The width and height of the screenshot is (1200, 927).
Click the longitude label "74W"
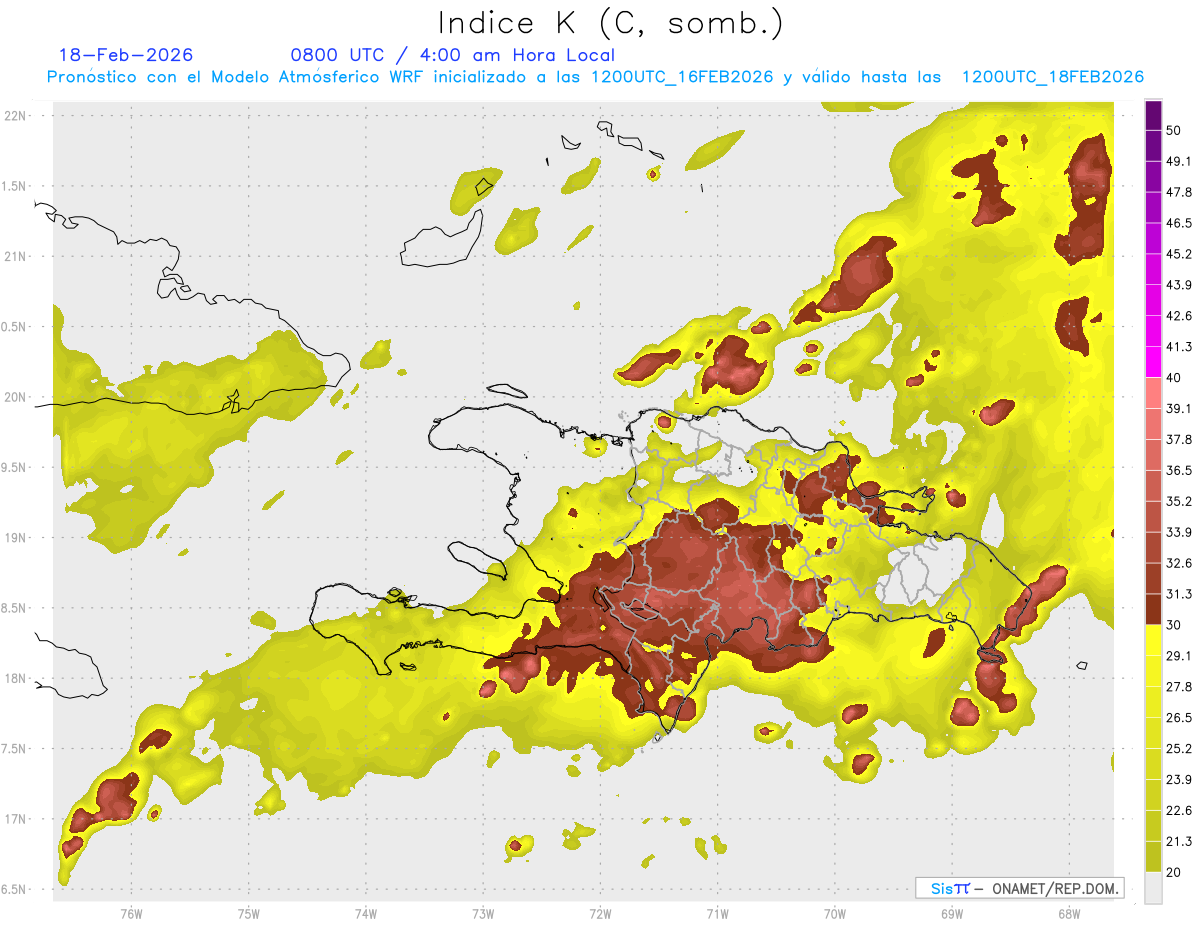[366, 914]
